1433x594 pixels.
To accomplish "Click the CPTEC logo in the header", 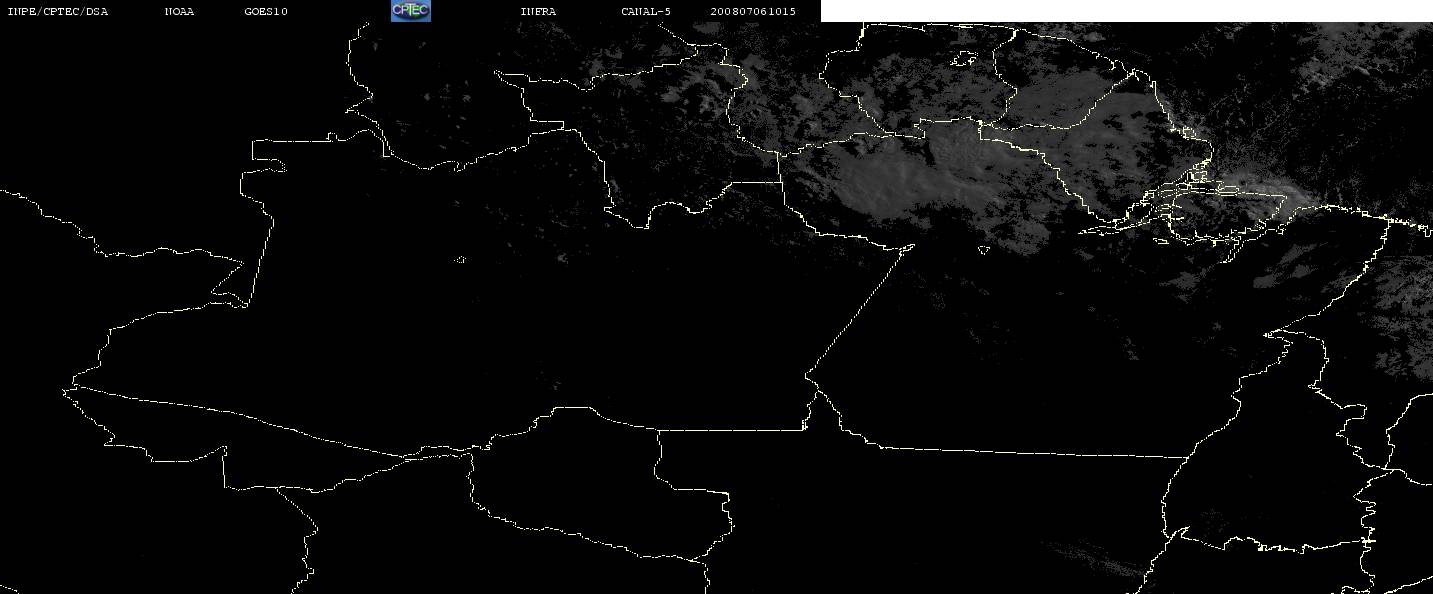I will coord(410,11).
